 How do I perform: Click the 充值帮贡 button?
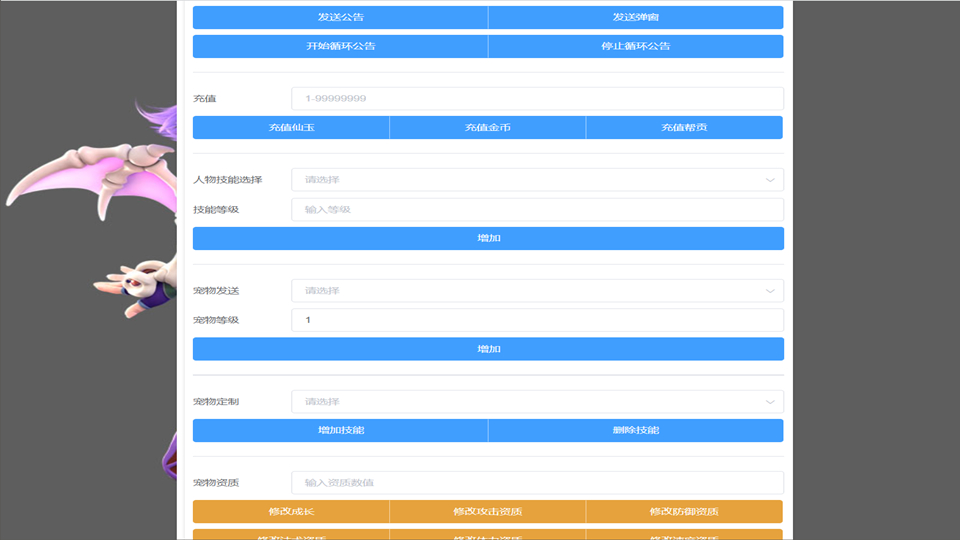pos(684,127)
